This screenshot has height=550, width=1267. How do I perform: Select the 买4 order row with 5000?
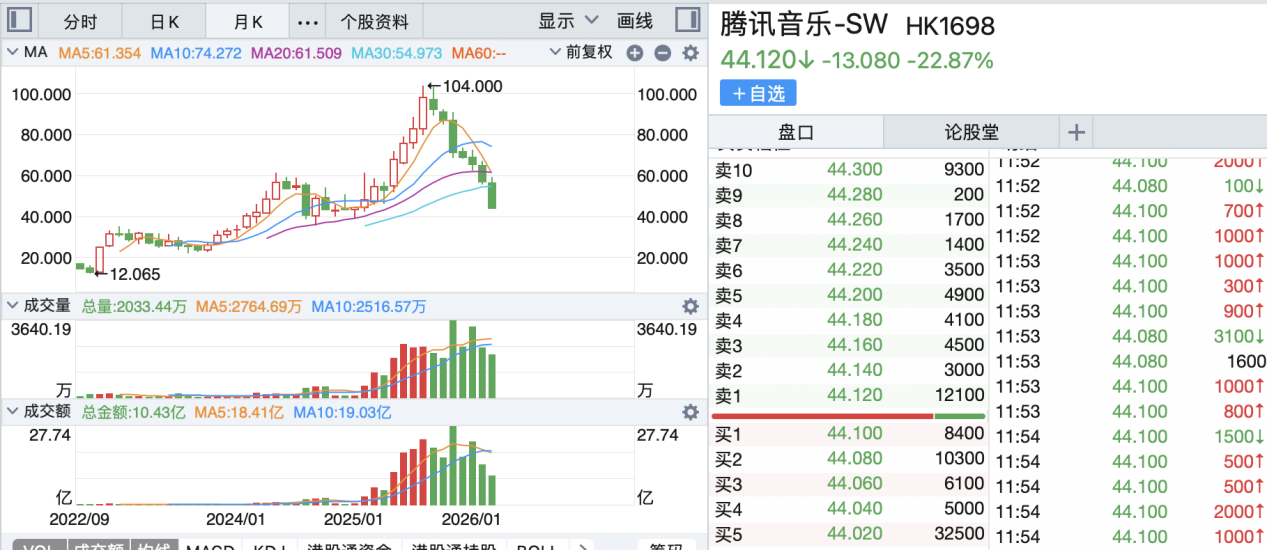(x=848, y=509)
